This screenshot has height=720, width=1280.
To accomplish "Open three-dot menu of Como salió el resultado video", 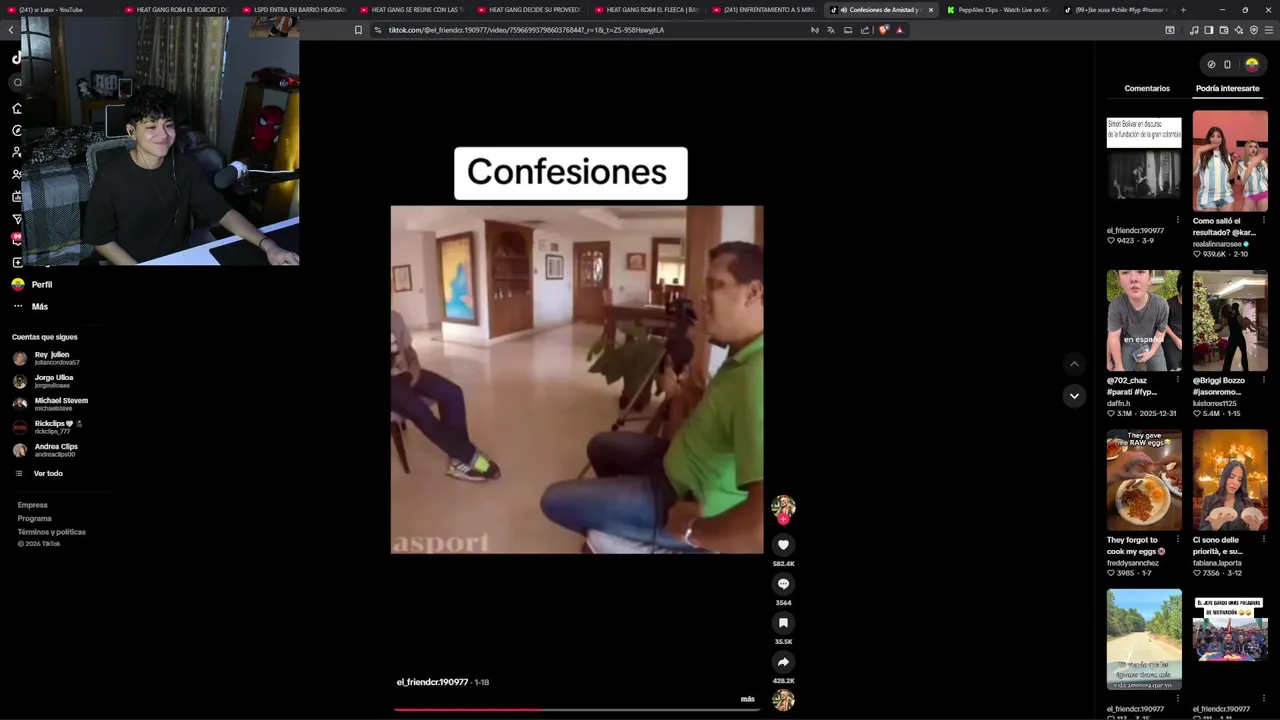I will pos(1264,220).
